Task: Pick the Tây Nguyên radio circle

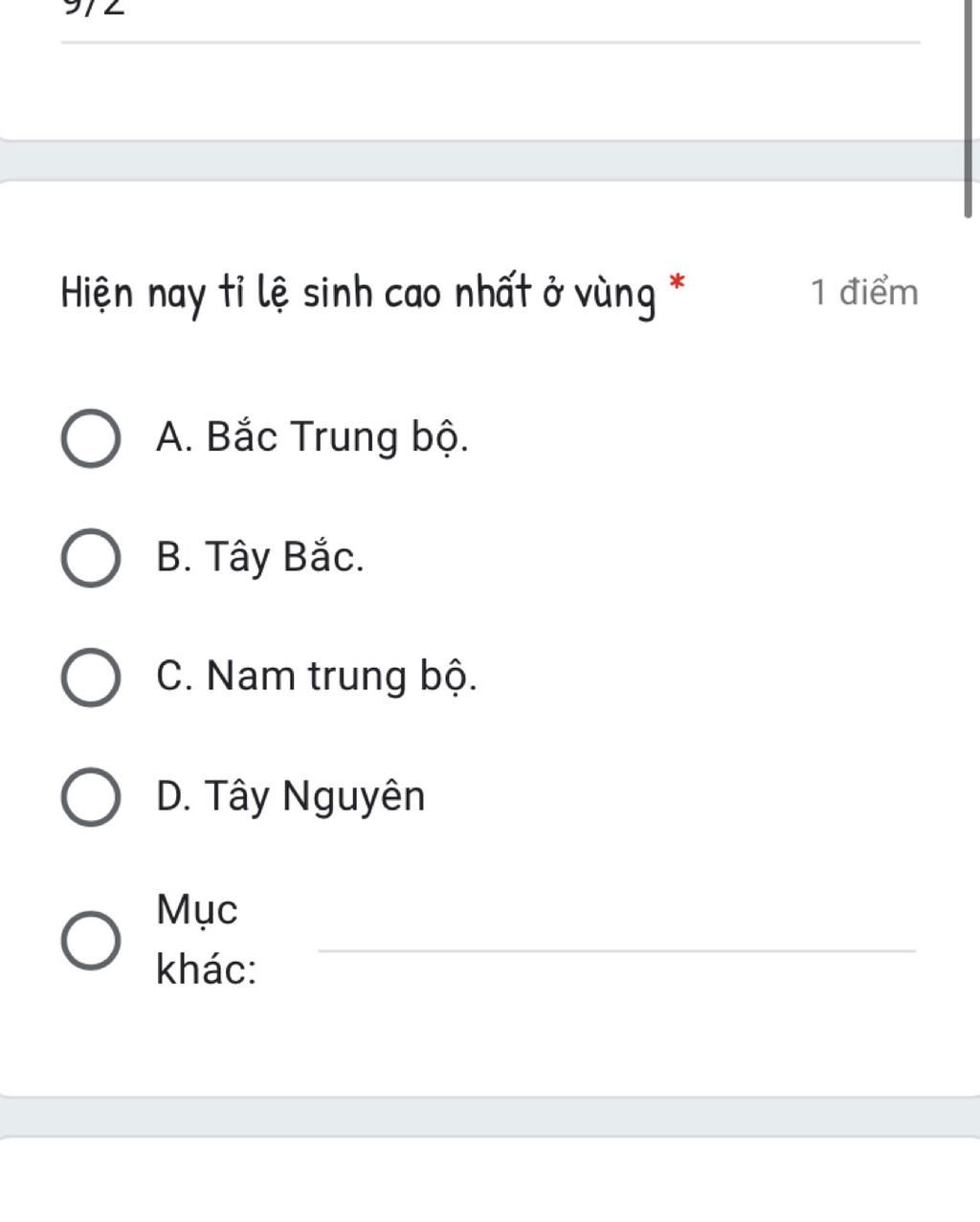Action: click(x=91, y=797)
